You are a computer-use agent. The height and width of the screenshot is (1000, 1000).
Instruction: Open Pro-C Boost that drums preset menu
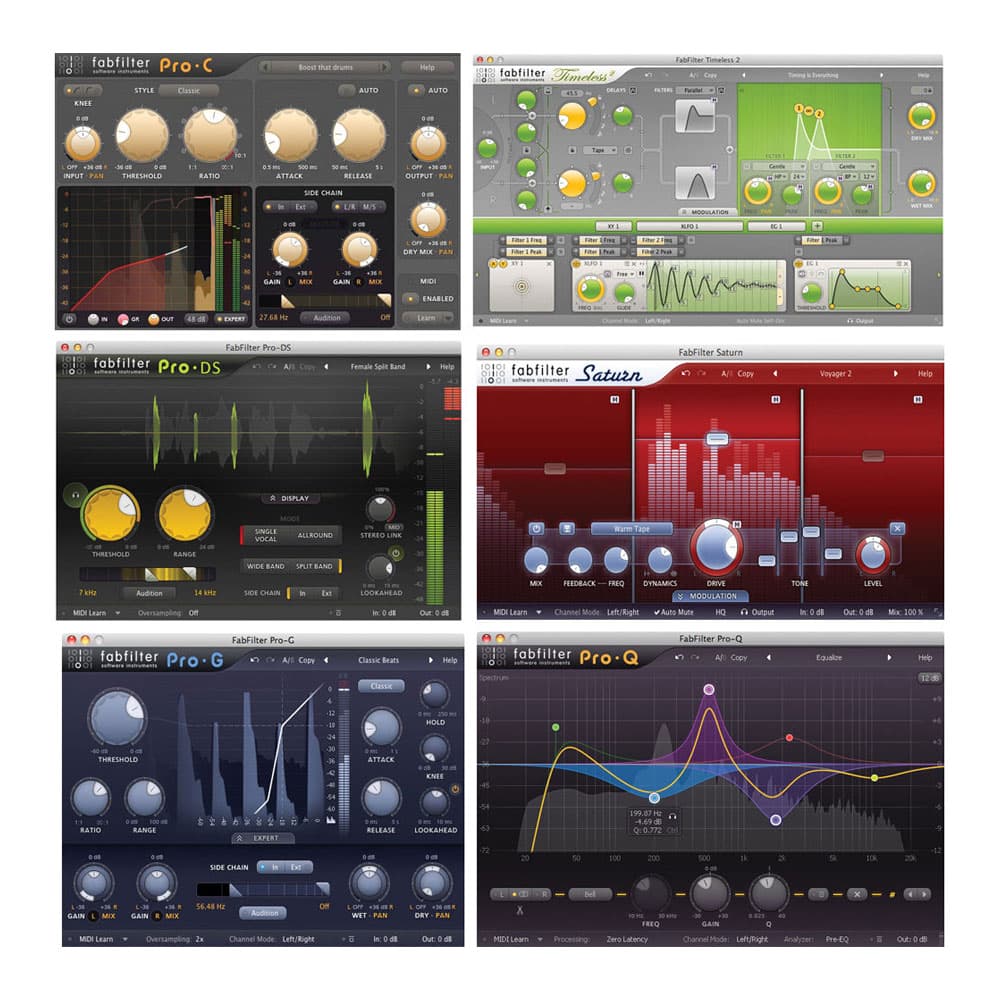point(325,67)
